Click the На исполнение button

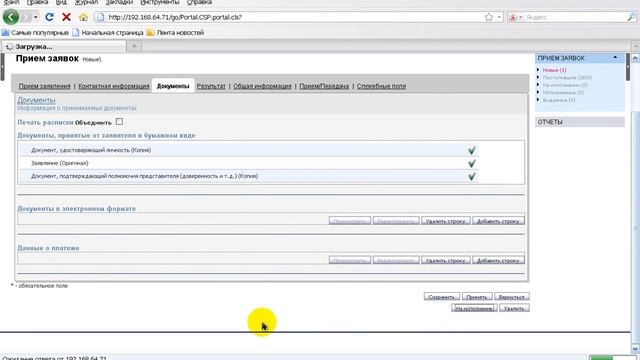click(x=474, y=308)
